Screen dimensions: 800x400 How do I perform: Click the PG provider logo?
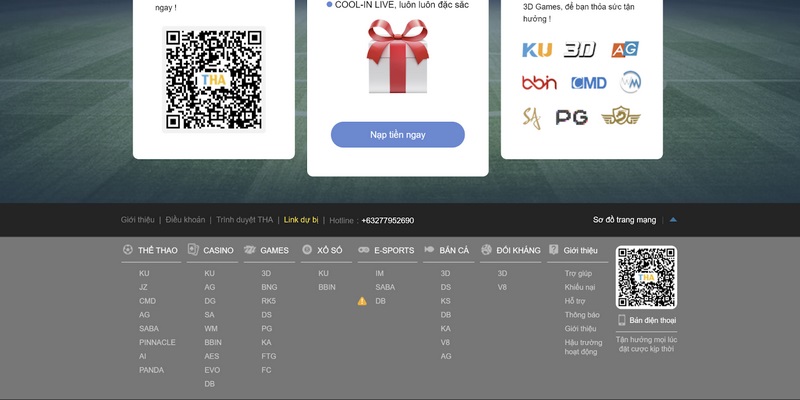point(571,118)
